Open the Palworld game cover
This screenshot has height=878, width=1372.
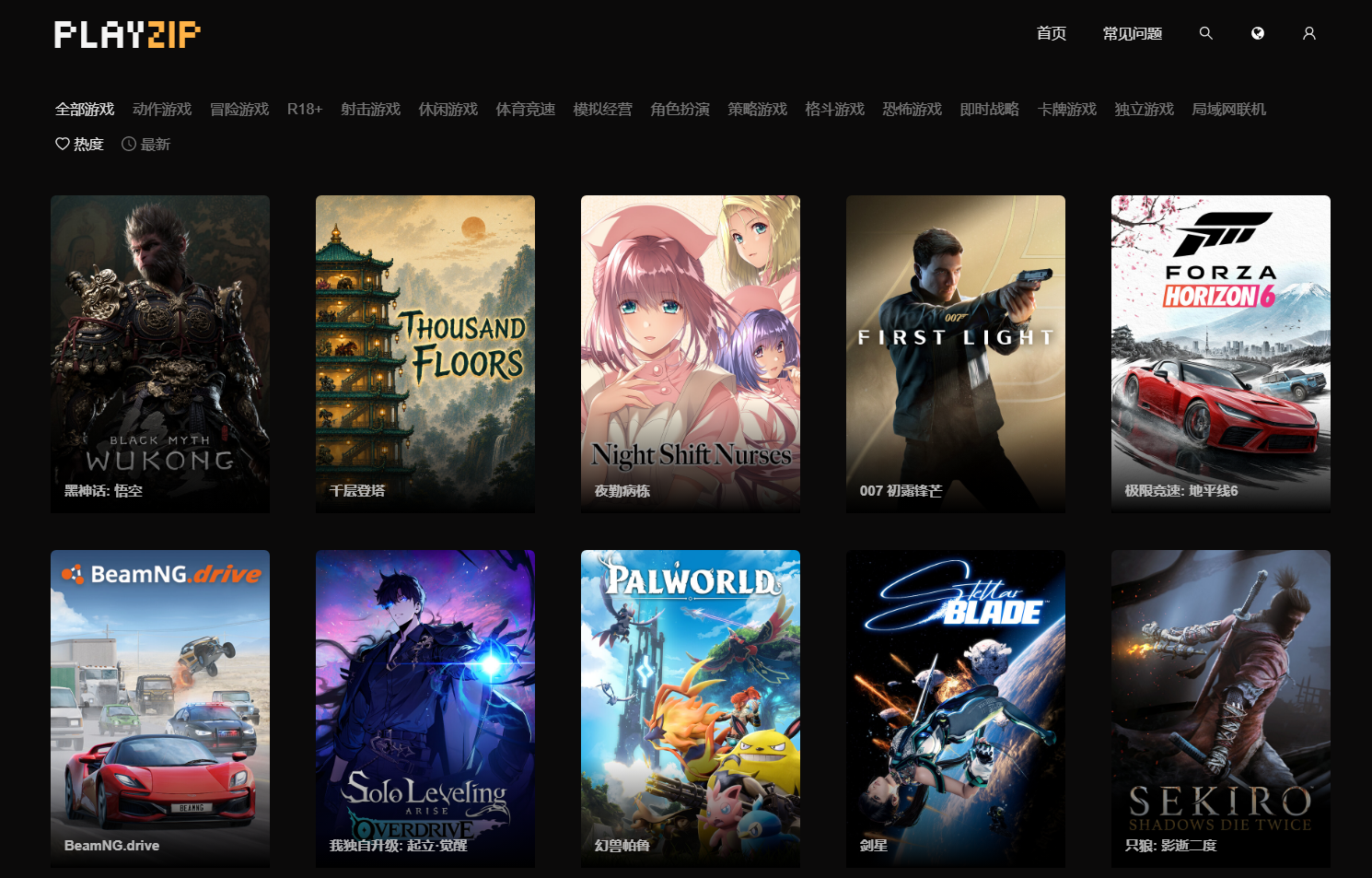tap(691, 708)
